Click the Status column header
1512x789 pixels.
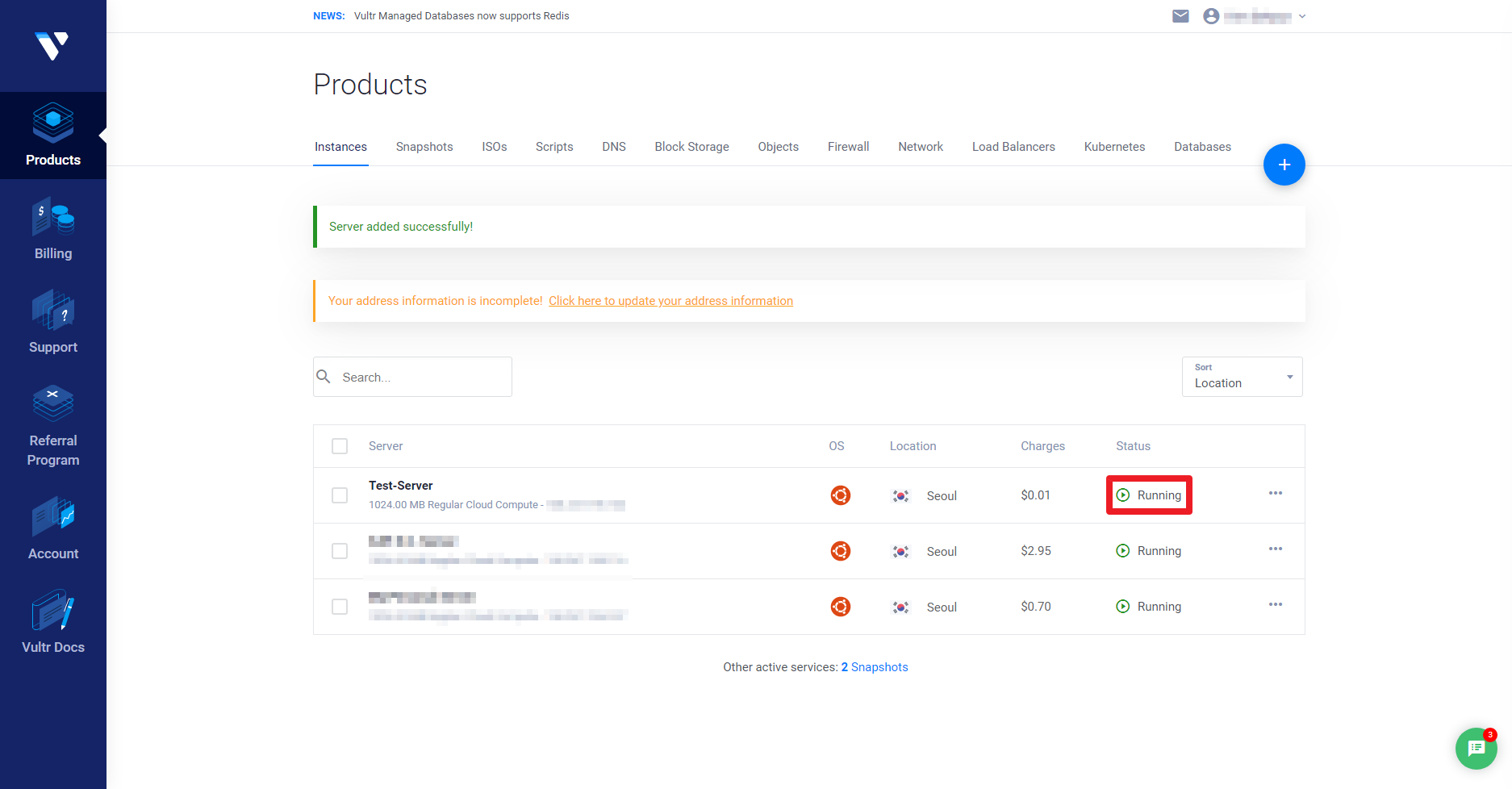[1133, 446]
